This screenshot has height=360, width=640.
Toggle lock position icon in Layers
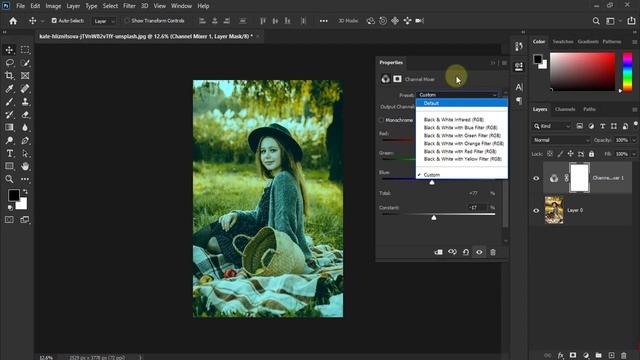tap(570, 154)
